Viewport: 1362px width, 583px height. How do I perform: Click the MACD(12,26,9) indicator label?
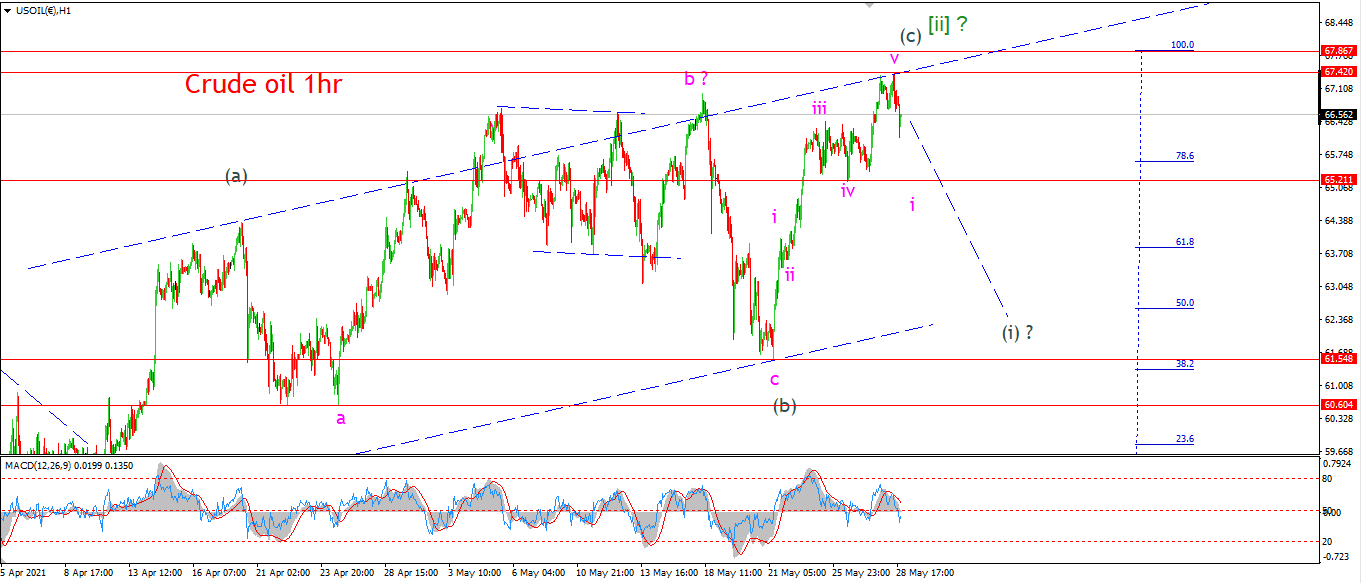[37, 465]
